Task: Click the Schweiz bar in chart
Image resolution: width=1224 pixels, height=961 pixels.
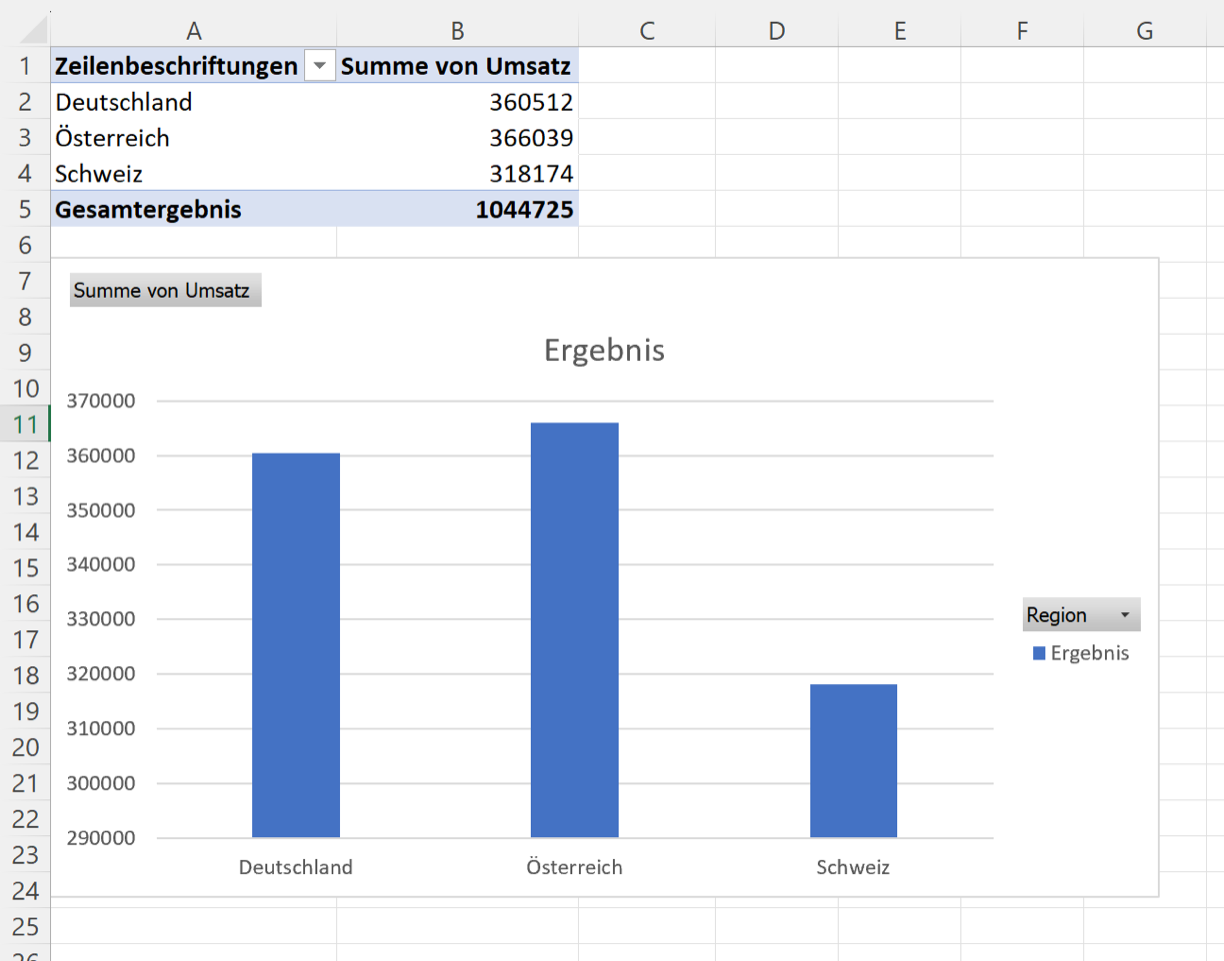Action: (x=853, y=760)
